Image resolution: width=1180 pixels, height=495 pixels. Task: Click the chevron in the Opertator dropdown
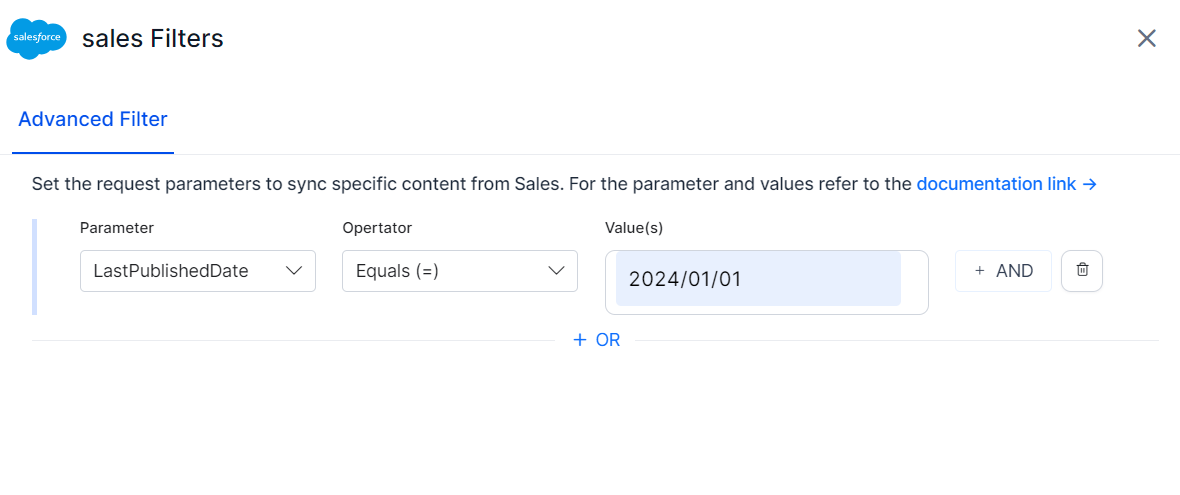557,271
